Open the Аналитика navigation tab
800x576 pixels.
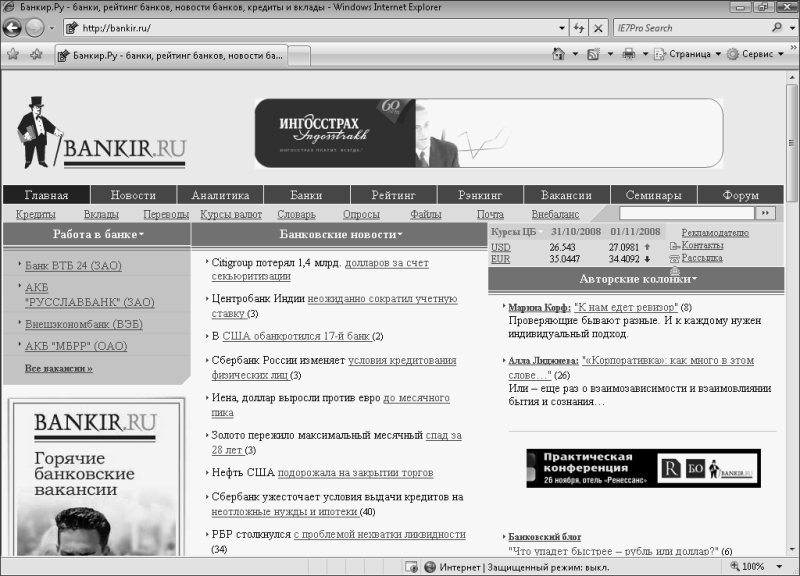tap(220, 195)
